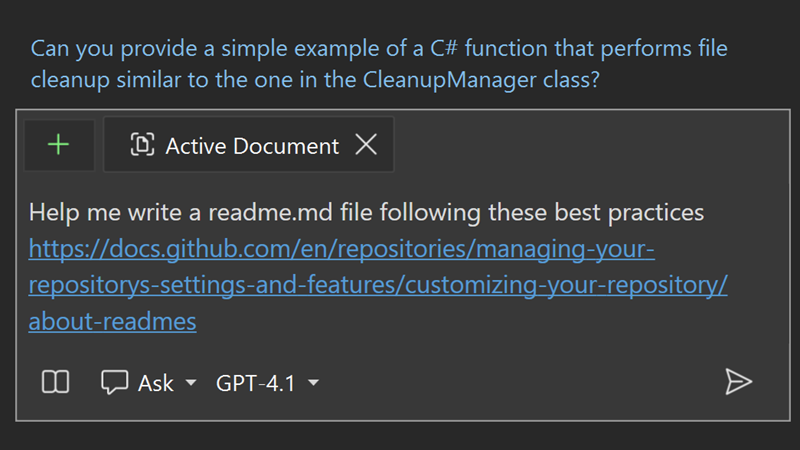800x450 pixels.
Task: Click the GPT-4.1 model label
Action: [x=256, y=383]
